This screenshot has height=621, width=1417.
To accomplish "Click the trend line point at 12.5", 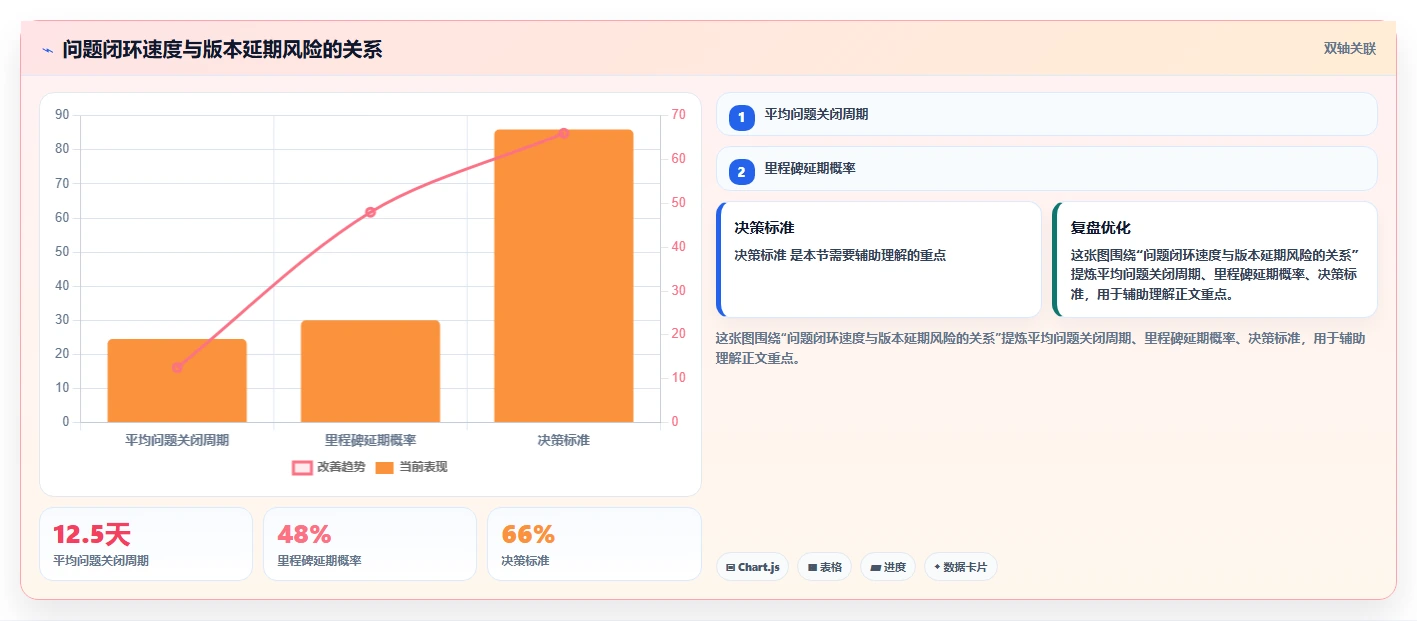I will point(177,367).
